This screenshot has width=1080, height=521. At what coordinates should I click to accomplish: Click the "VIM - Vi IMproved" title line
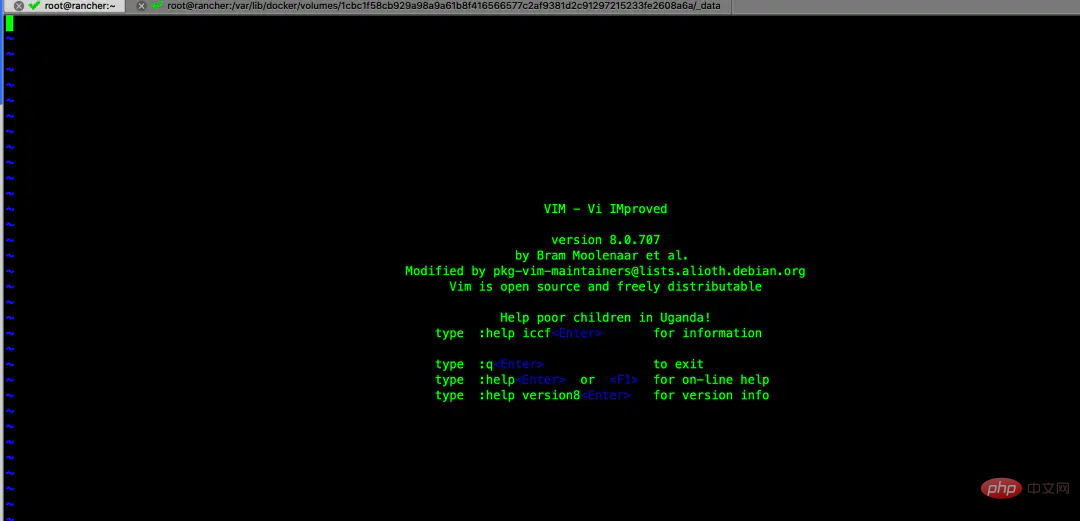[x=605, y=209]
